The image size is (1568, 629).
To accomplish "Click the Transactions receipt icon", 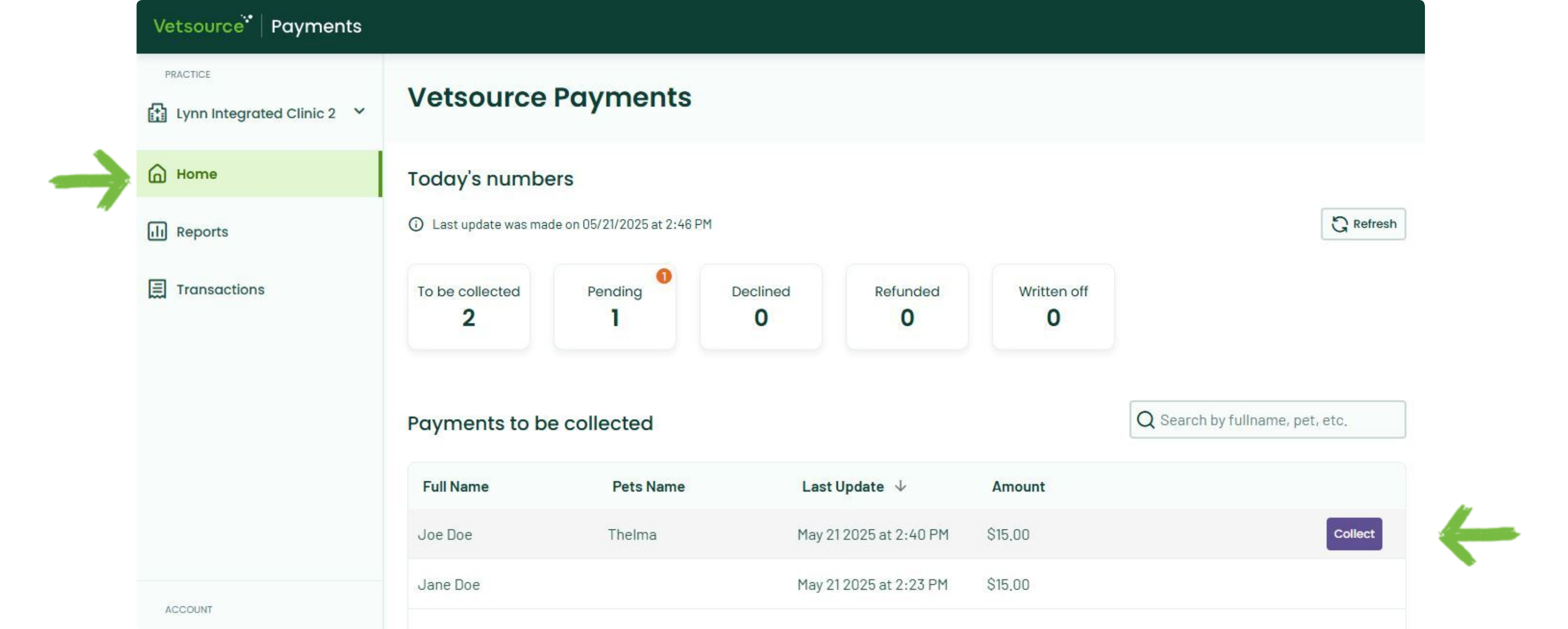I will pyautogui.click(x=157, y=289).
